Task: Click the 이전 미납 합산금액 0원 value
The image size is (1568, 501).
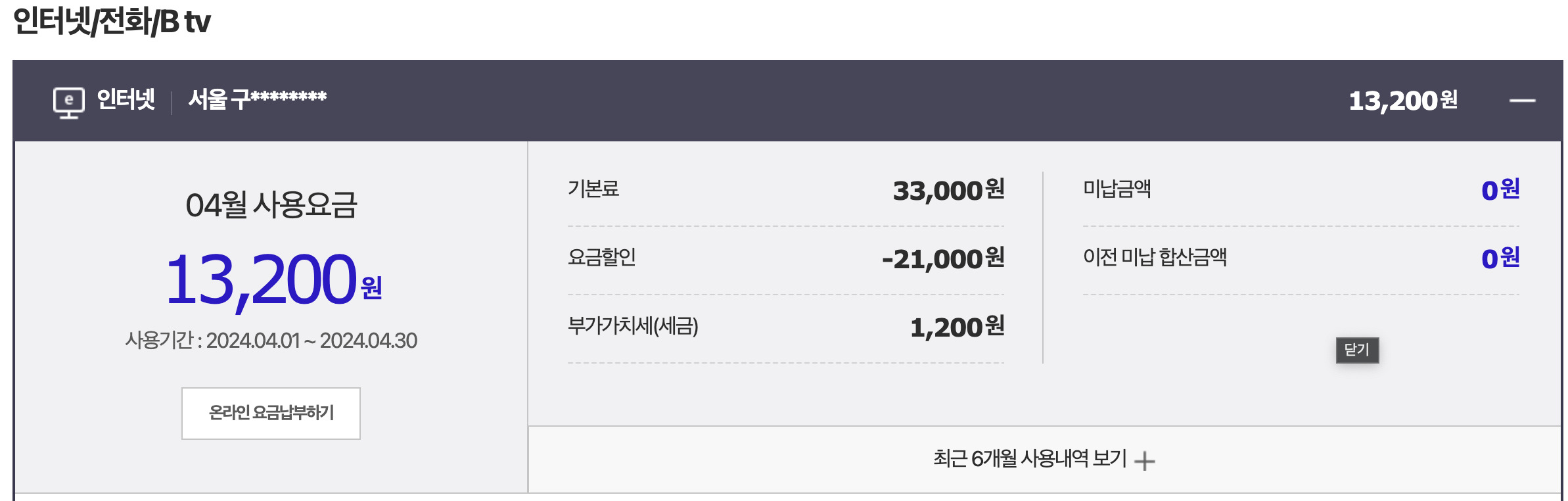Action: coord(1500,258)
